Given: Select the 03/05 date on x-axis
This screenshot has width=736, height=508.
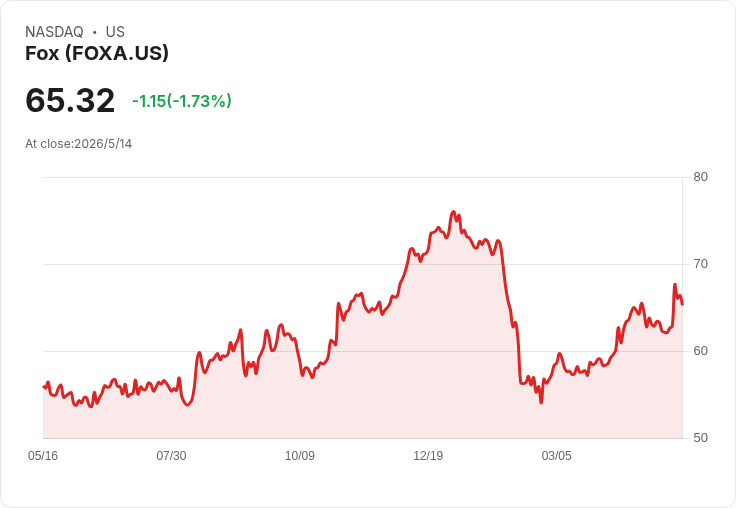Looking at the screenshot, I should point(556,455).
